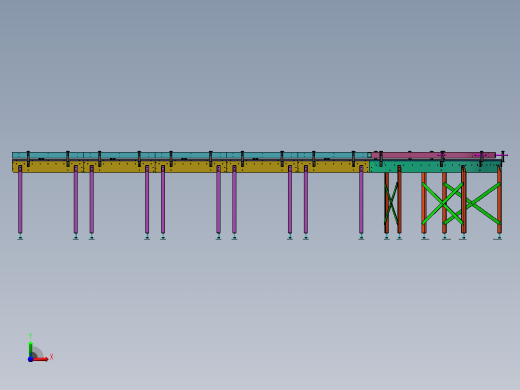Click the foot pad under the leftmost purple leg
Screen dimensions: 520x390
pyautogui.click(x=20, y=237)
